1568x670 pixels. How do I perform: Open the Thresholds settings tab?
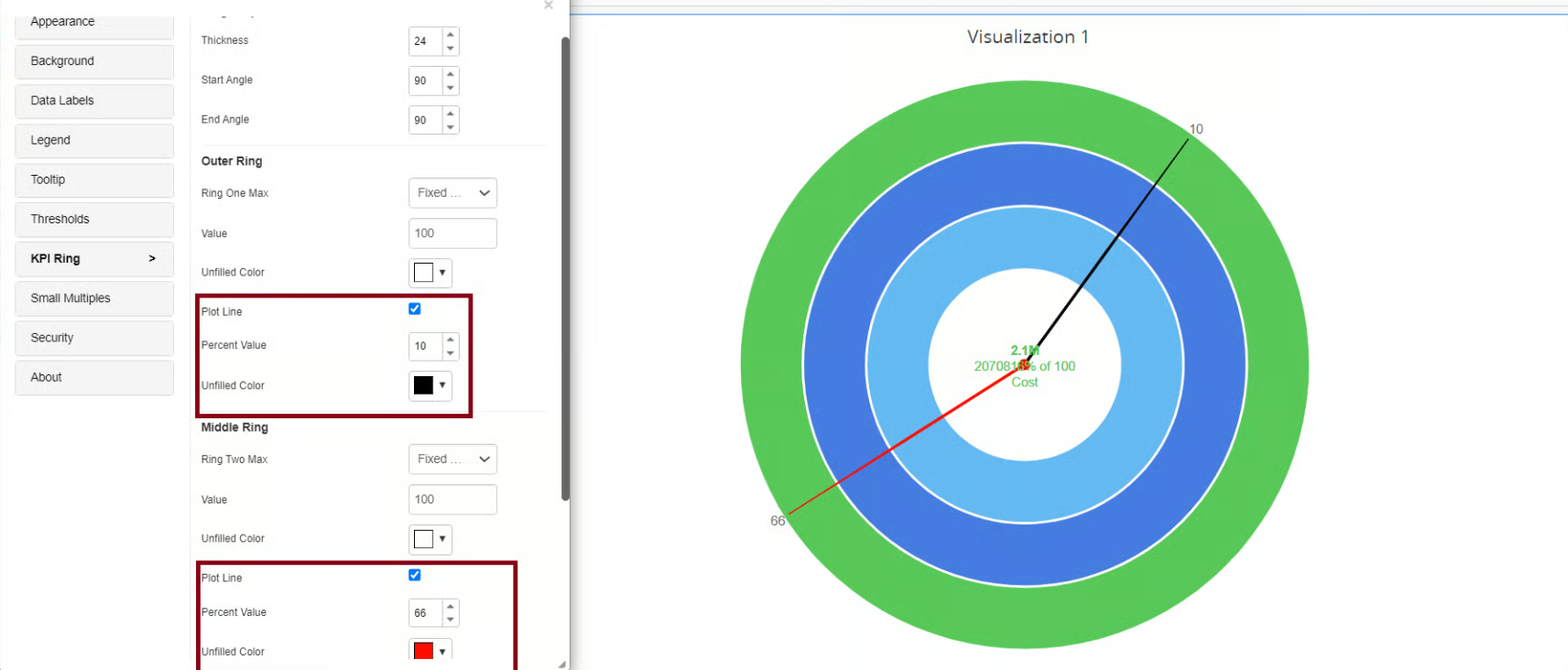(94, 220)
